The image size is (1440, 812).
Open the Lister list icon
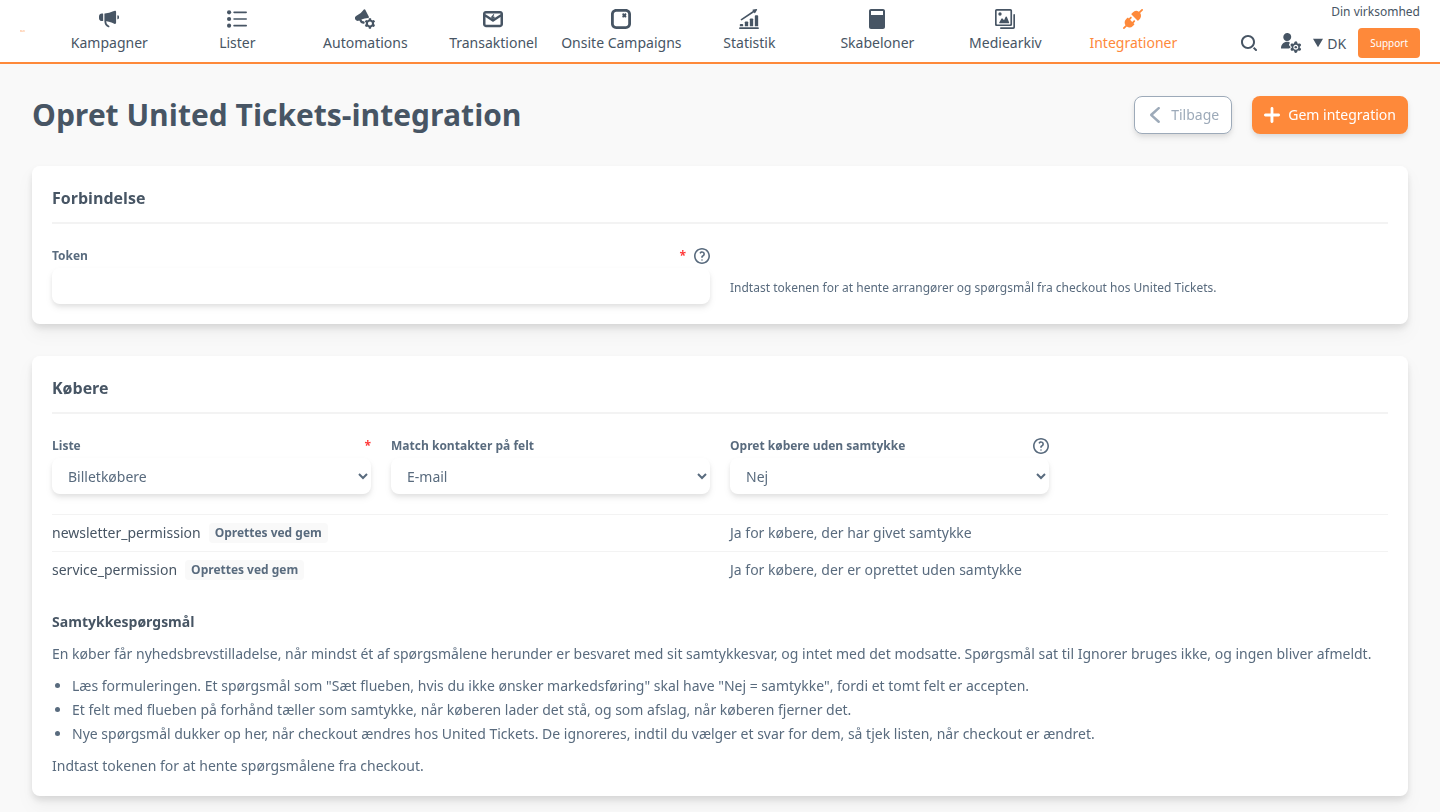[x=237, y=19]
